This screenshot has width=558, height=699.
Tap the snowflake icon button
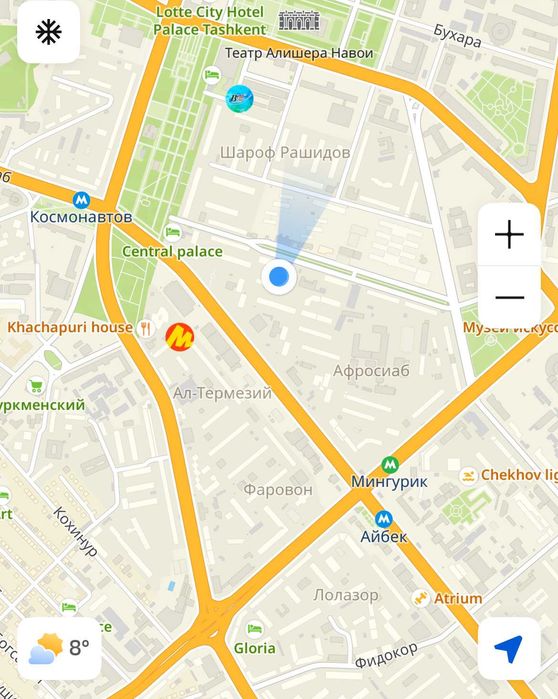click(x=49, y=32)
